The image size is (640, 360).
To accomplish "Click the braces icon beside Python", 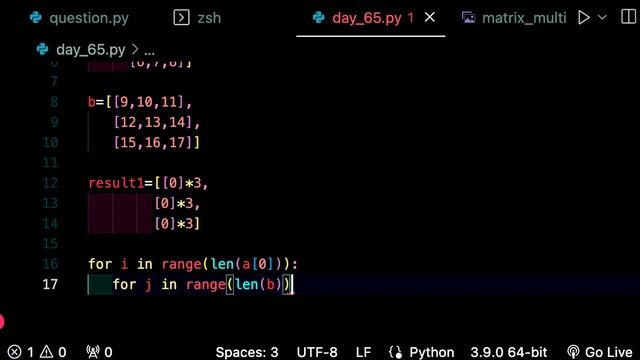I will pos(395,352).
